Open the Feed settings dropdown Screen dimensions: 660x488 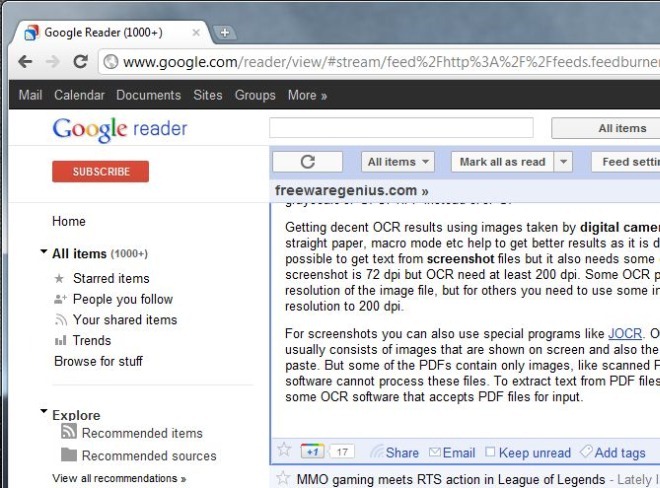click(x=625, y=162)
